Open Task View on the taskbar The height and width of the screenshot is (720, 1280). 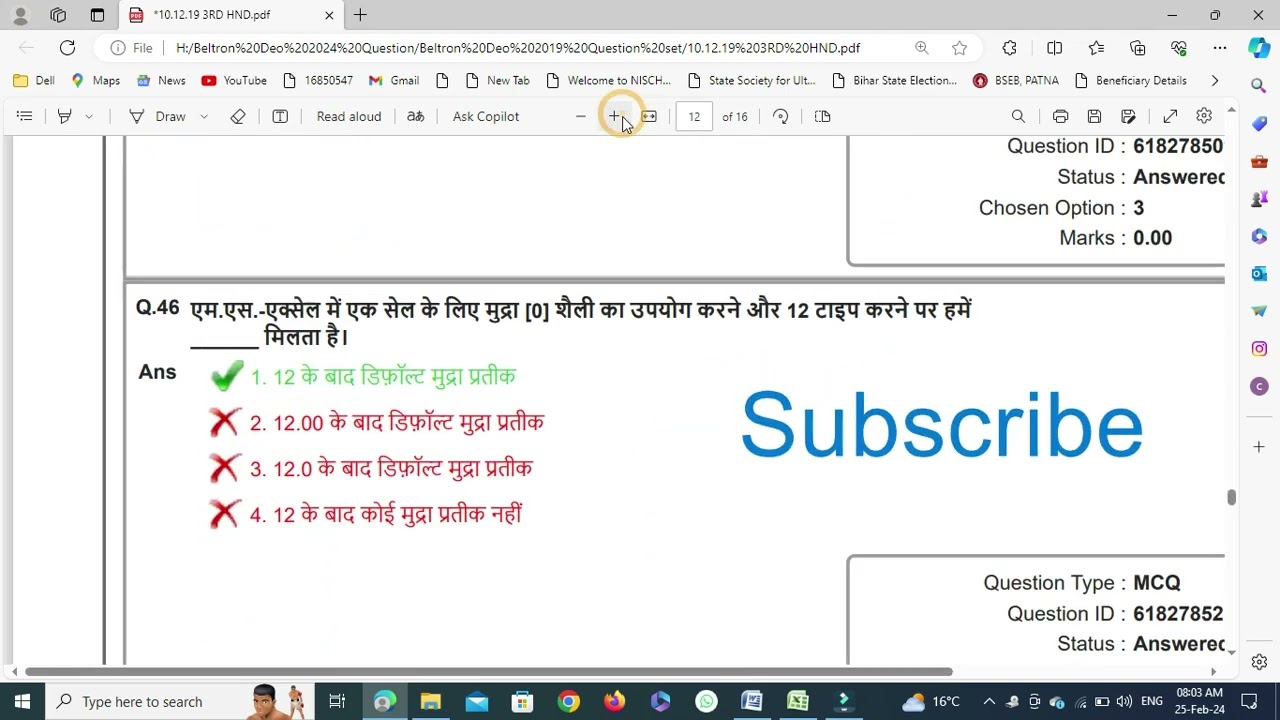coord(337,701)
